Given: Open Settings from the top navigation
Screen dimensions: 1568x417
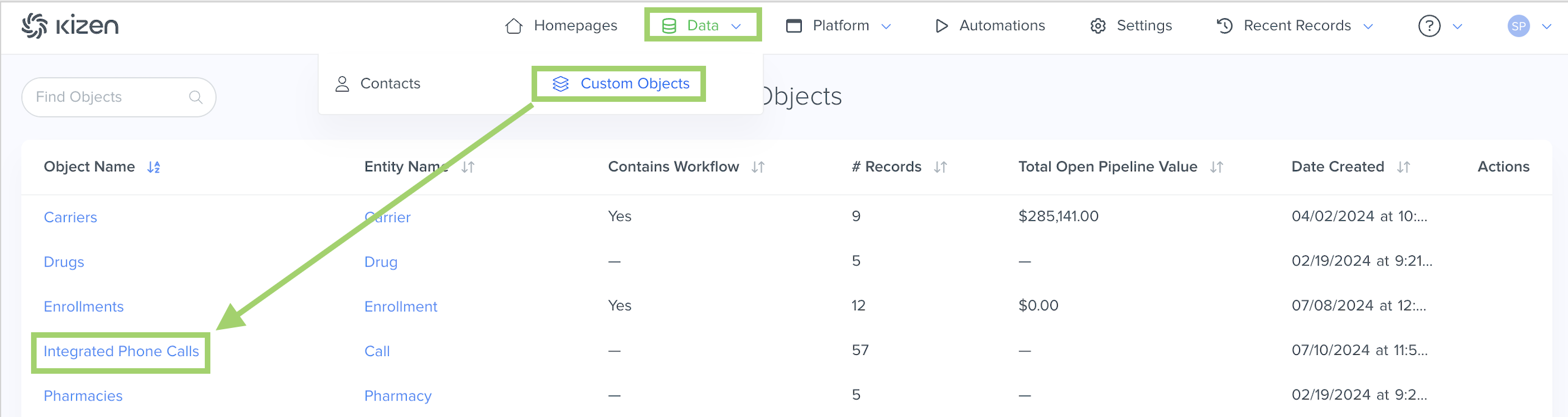Looking at the screenshot, I should tap(1131, 26).
